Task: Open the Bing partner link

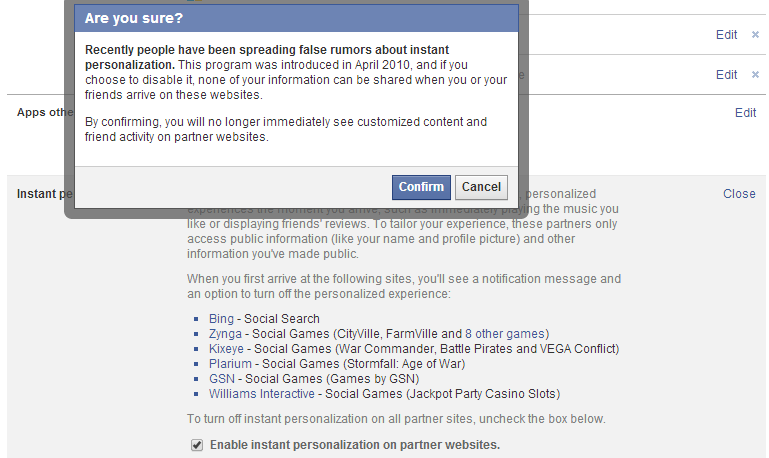Action: pos(221,319)
